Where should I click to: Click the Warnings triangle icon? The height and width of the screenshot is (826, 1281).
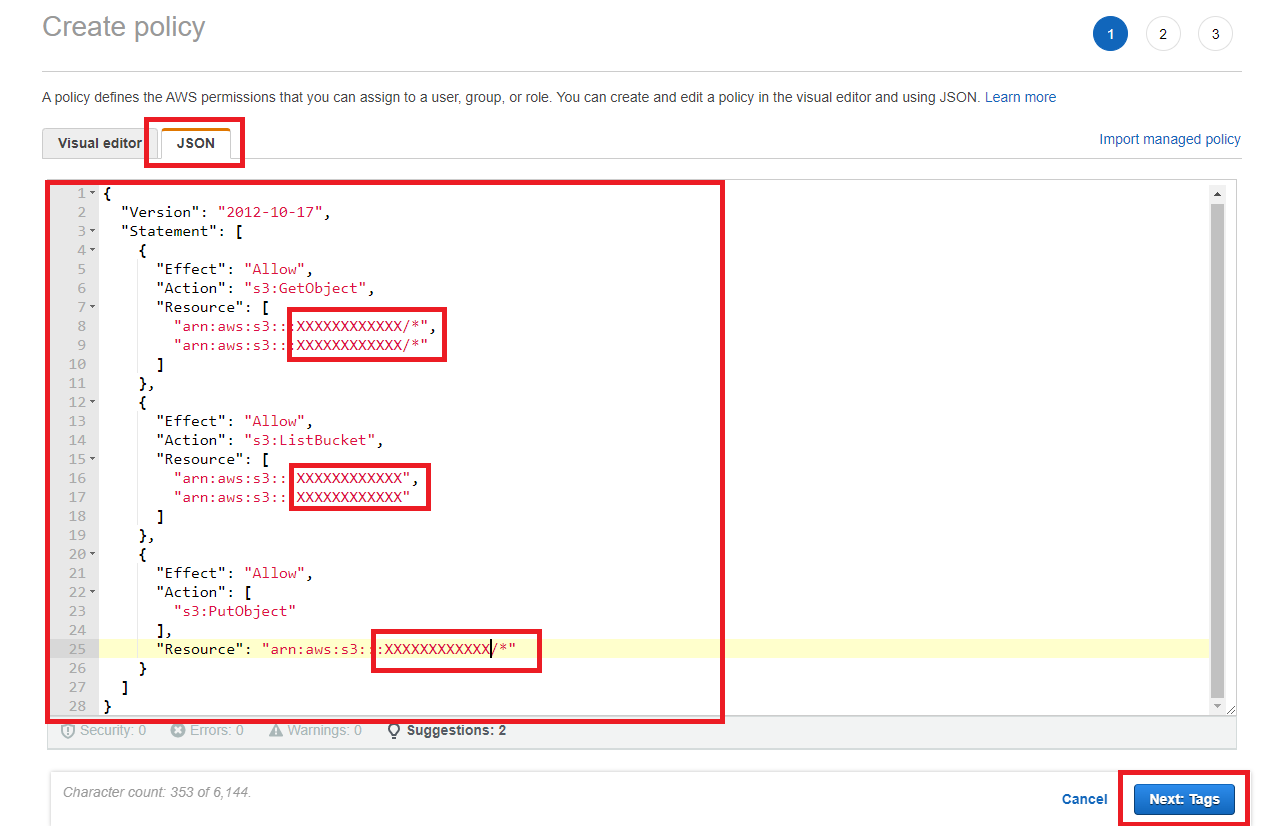pyautogui.click(x=276, y=731)
